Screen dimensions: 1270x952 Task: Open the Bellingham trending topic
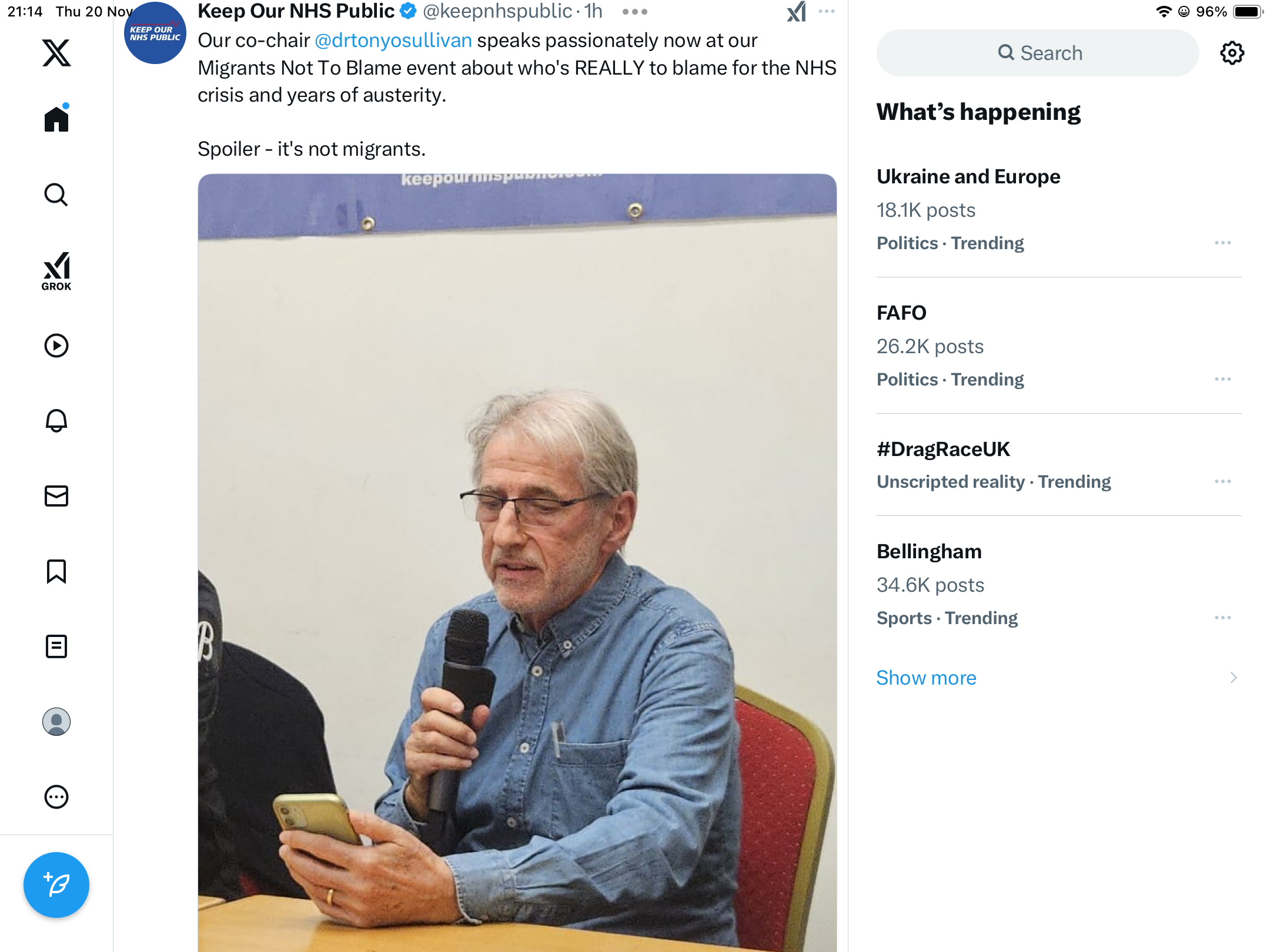click(x=1059, y=584)
